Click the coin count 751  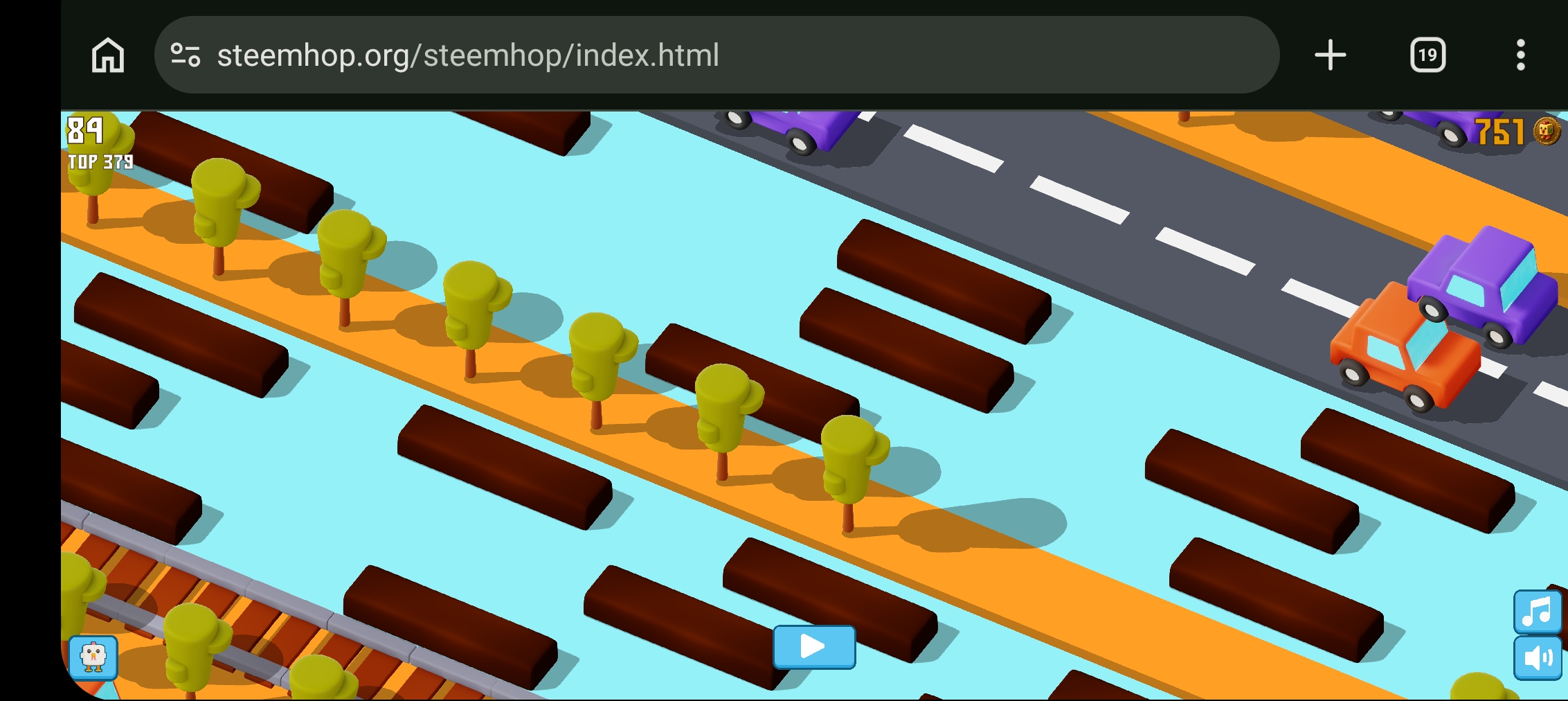coord(1499,132)
